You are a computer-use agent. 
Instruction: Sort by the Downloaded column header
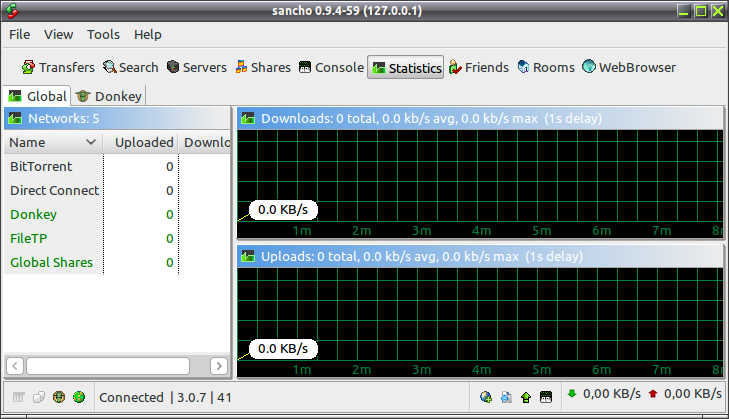click(205, 142)
